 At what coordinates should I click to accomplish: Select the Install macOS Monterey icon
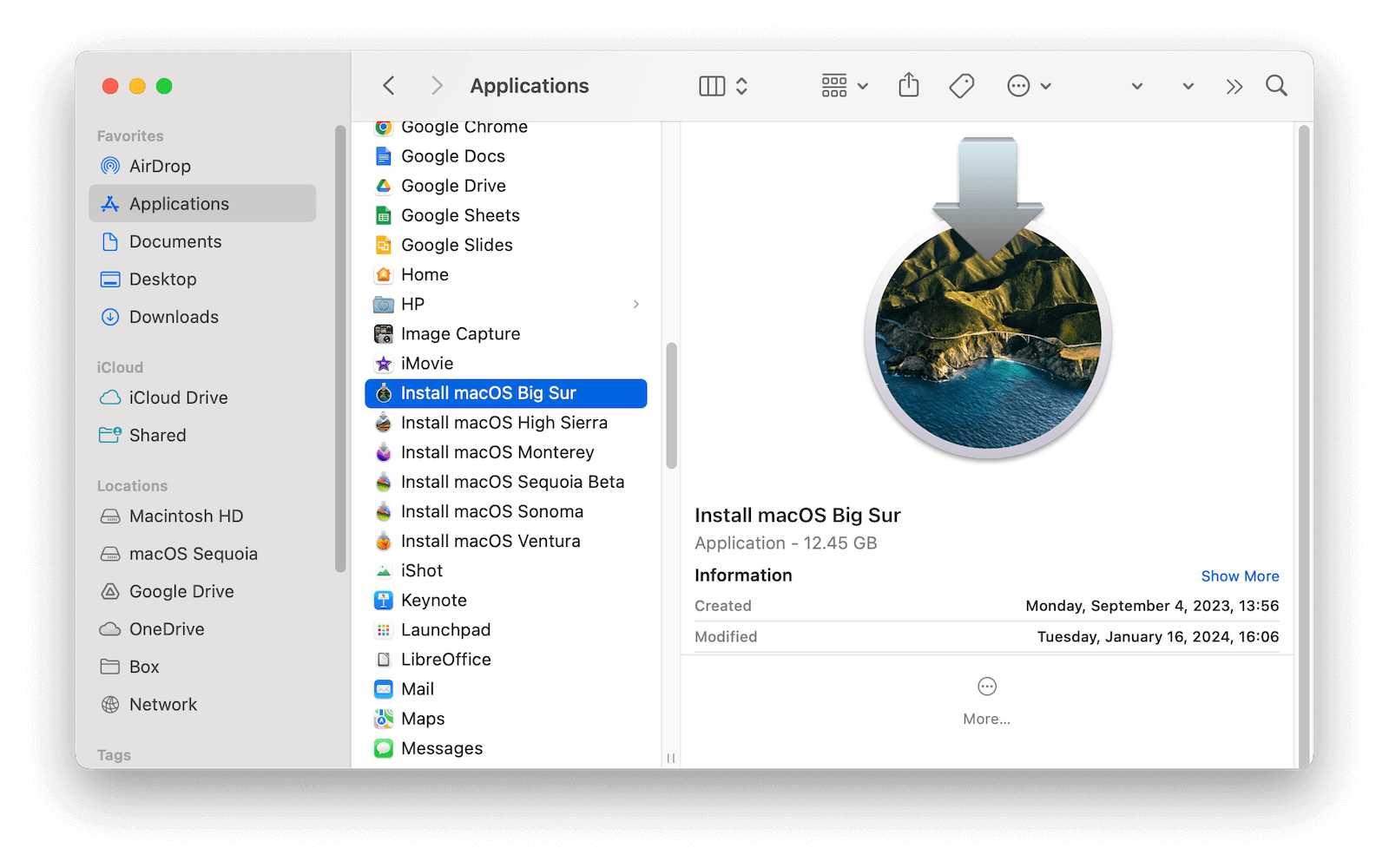click(x=383, y=452)
